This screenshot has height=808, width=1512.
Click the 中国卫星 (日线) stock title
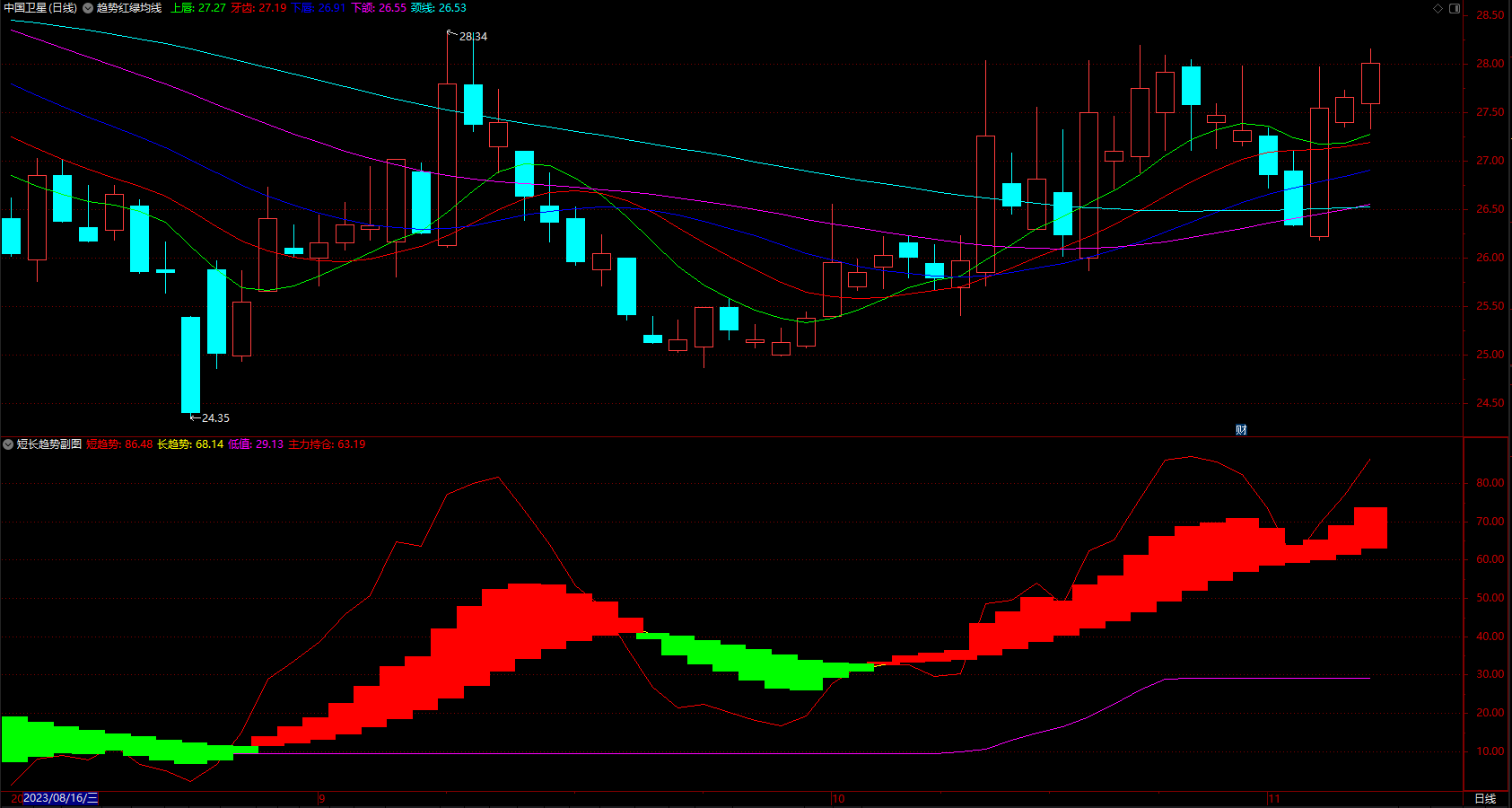40,8
